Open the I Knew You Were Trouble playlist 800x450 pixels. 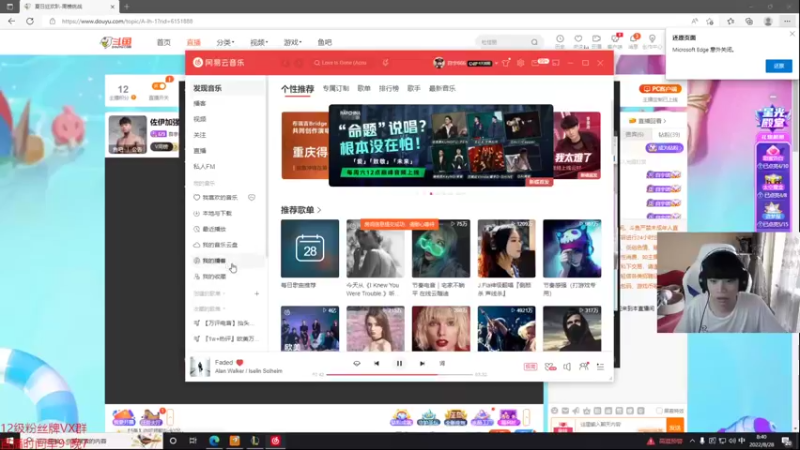point(375,248)
